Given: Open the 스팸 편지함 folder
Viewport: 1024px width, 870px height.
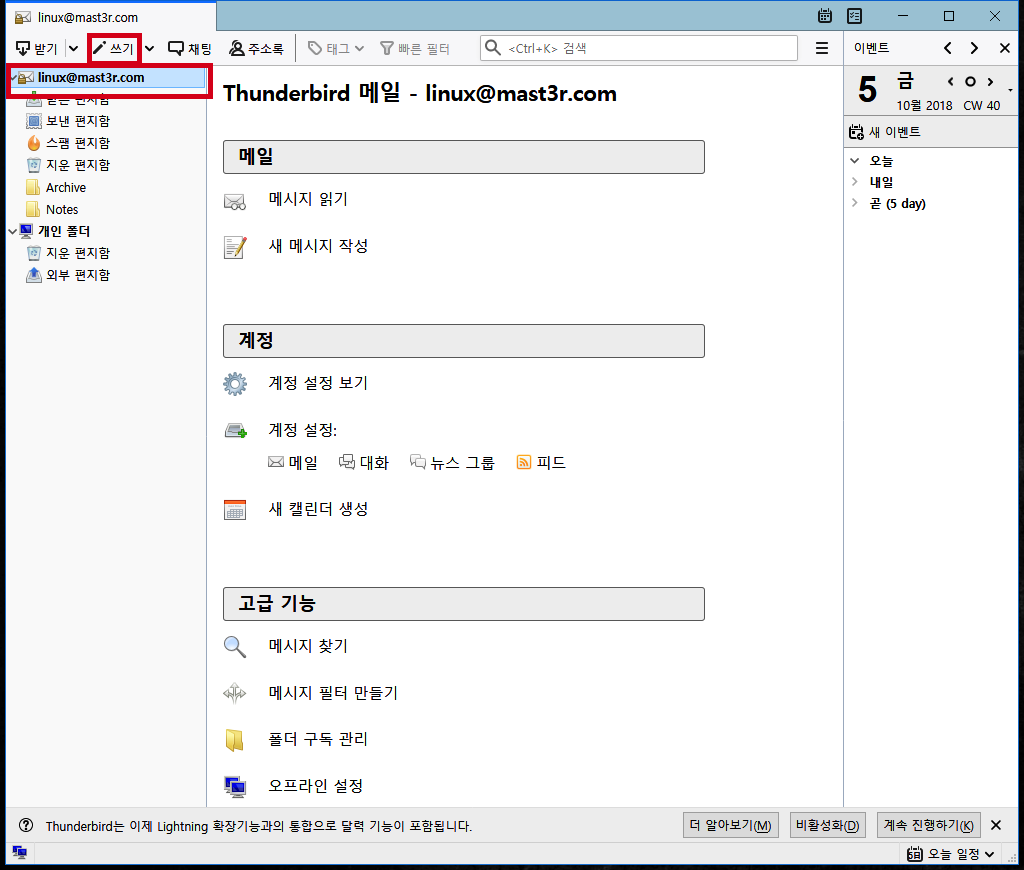Looking at the screenshot, I should pos(78,143).
